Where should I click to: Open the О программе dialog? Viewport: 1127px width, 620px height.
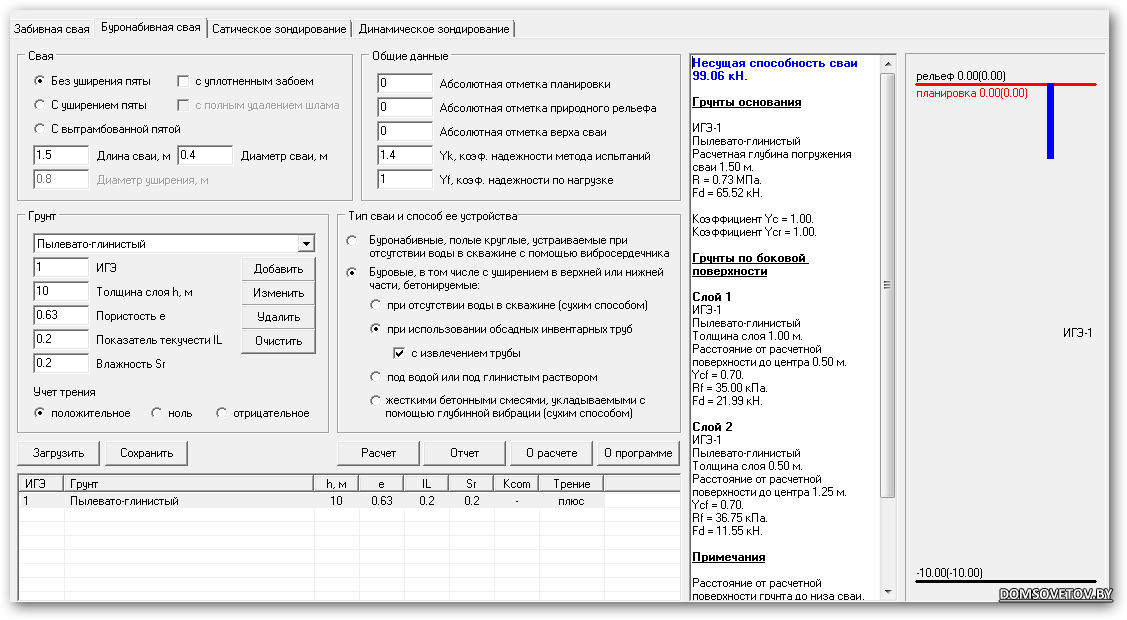[638, 453]
